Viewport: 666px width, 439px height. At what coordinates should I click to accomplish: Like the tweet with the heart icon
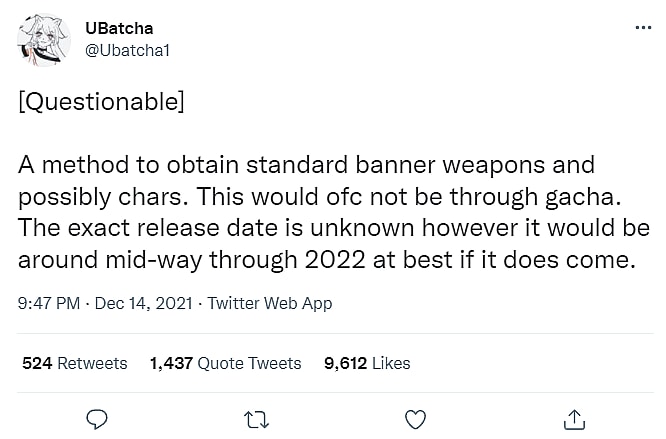click(415, 418)
